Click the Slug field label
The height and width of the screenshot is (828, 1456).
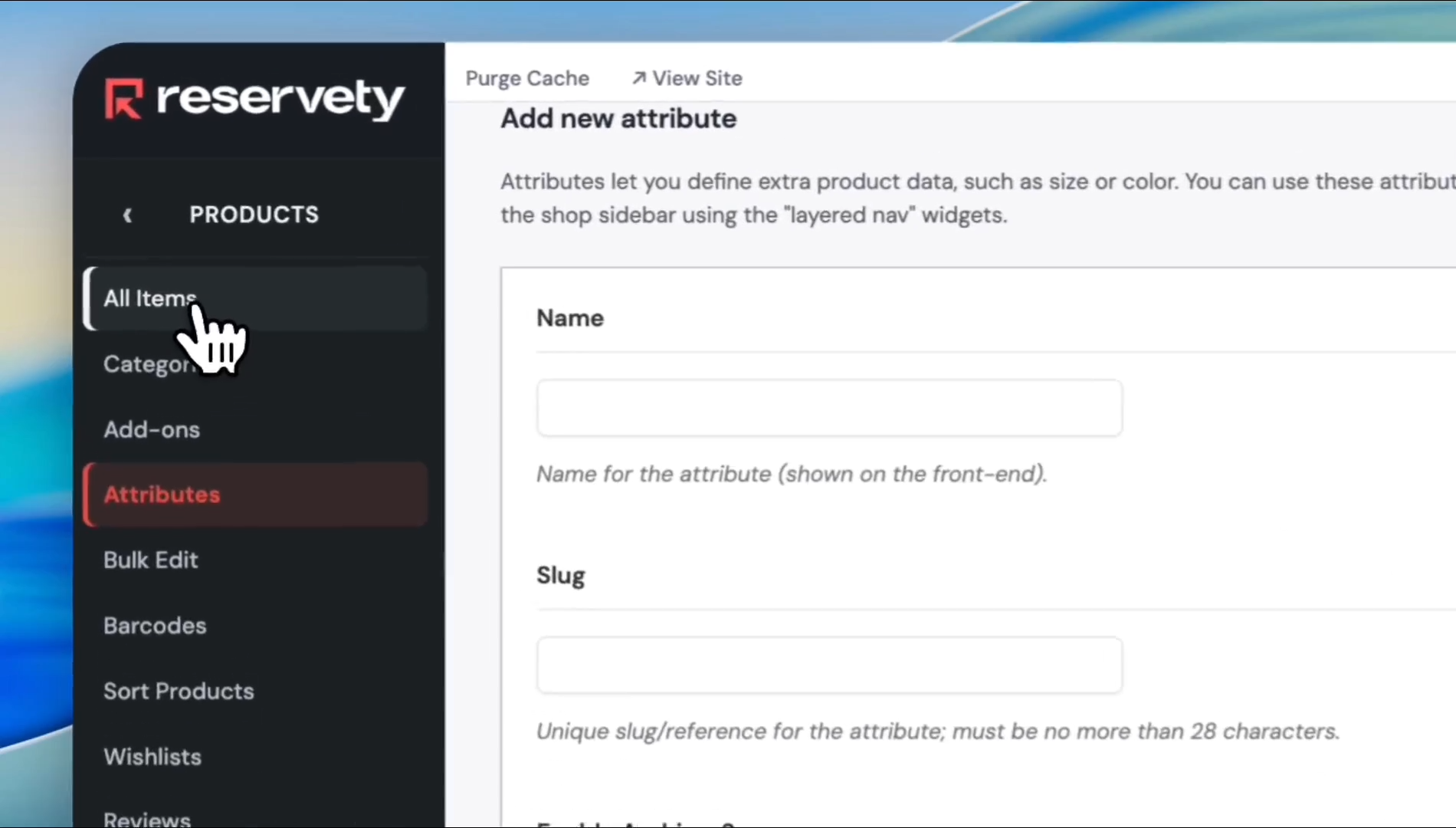(560, 575)
